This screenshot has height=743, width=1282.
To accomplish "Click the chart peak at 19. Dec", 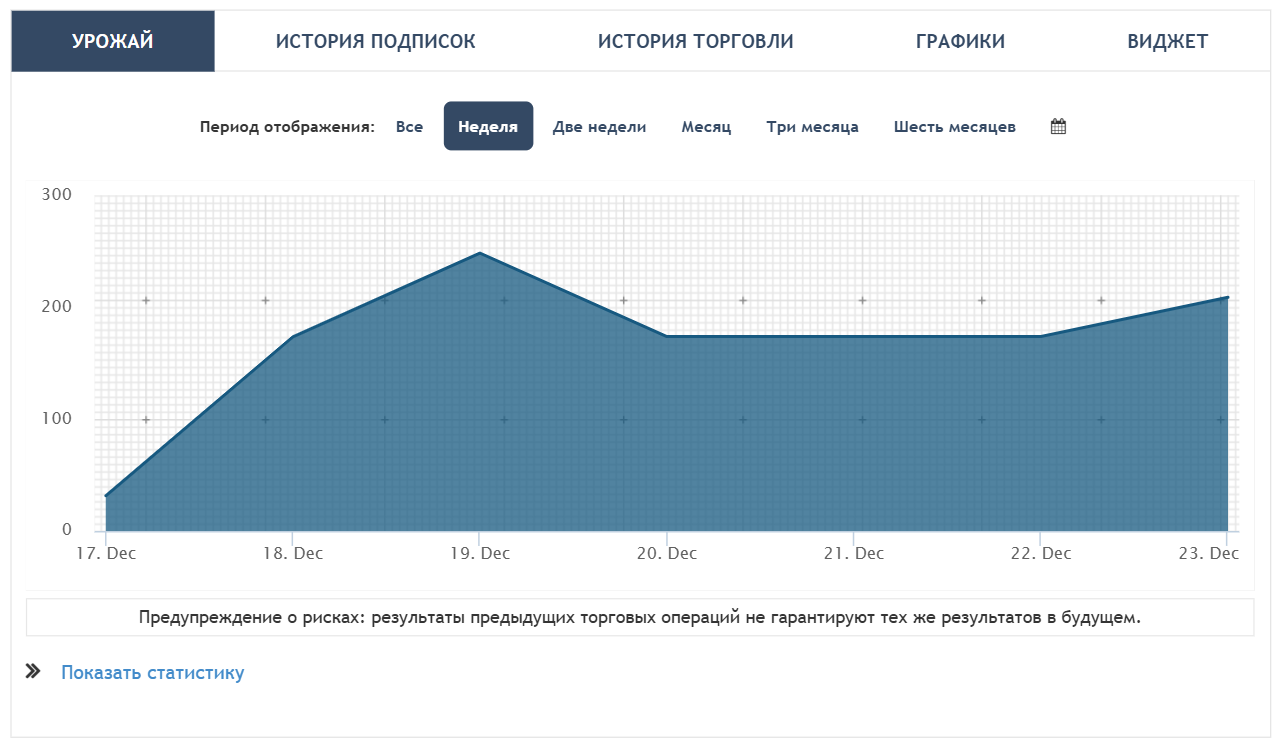I will [x=480, y=253].
